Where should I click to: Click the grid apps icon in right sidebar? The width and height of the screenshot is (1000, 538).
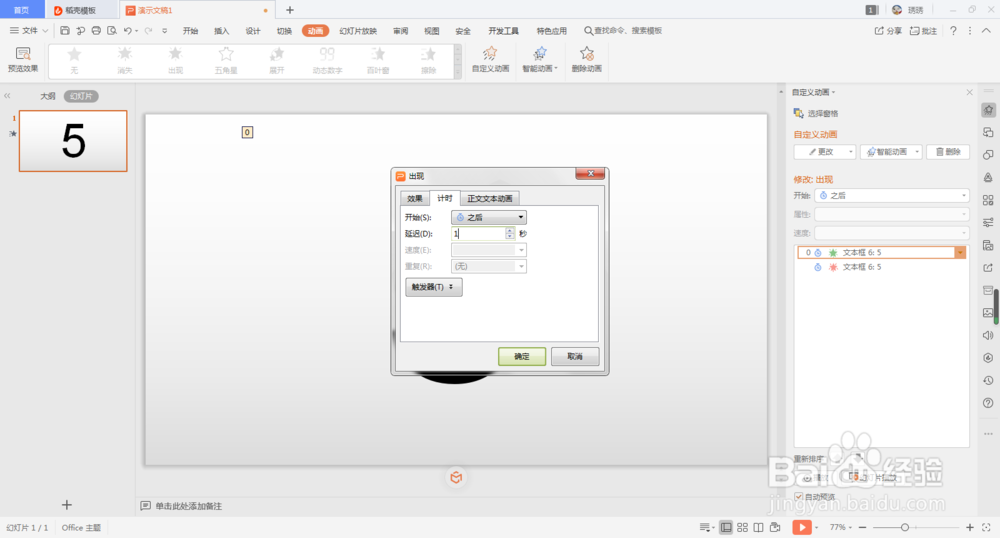tap(988, 200)
